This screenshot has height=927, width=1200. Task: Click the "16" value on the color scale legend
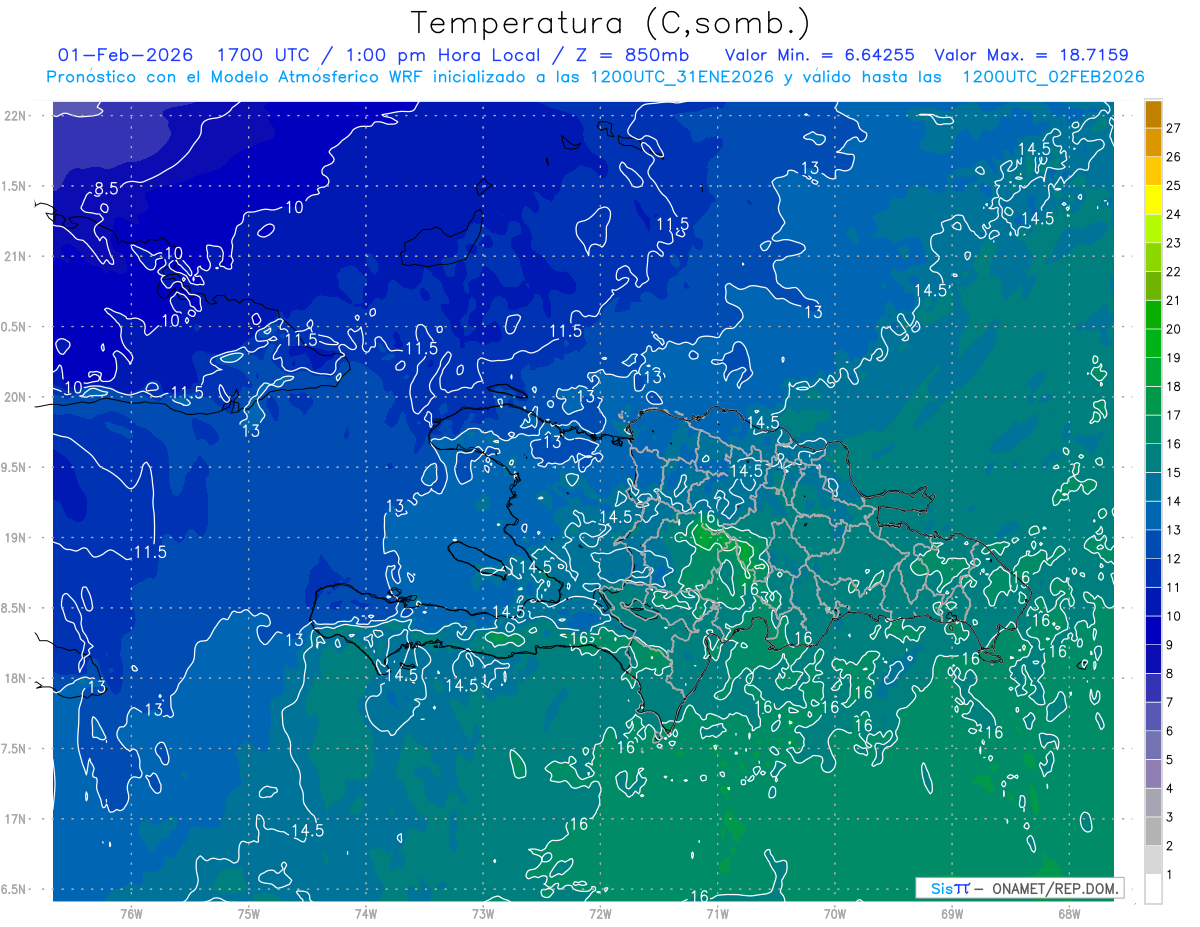pyautogui.click(x=1173, y=444)
